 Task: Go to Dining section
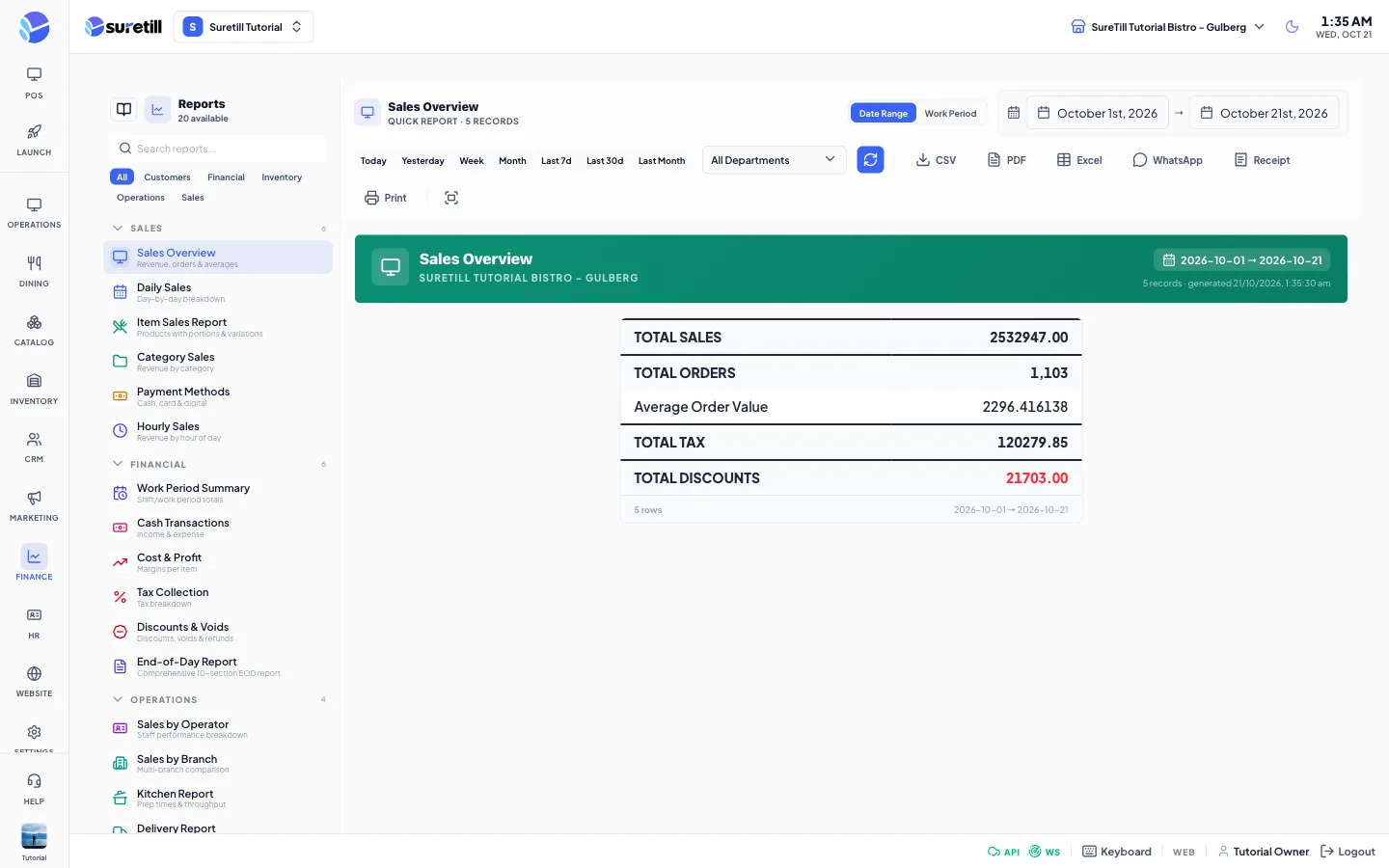34,271
